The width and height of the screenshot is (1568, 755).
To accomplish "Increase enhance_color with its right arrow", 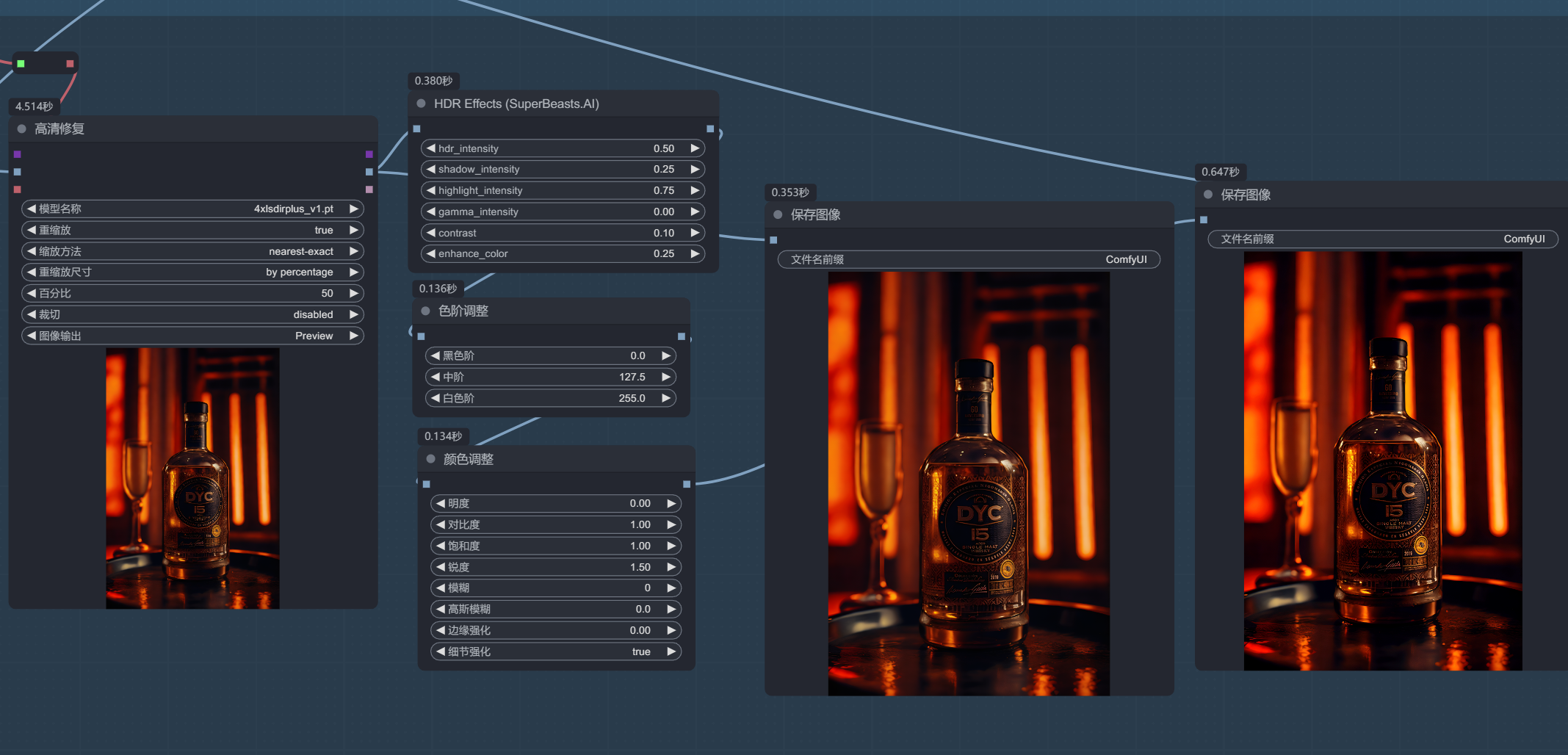I will [695, 253].
